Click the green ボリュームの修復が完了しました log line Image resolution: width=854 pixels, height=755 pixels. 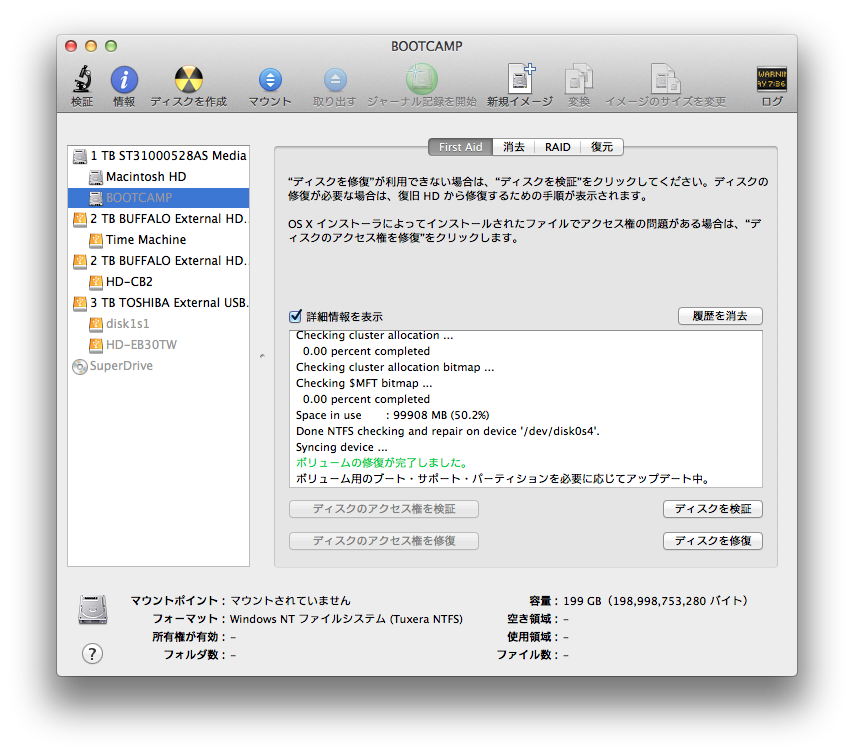pyautogui.click(x=382, y=463)
